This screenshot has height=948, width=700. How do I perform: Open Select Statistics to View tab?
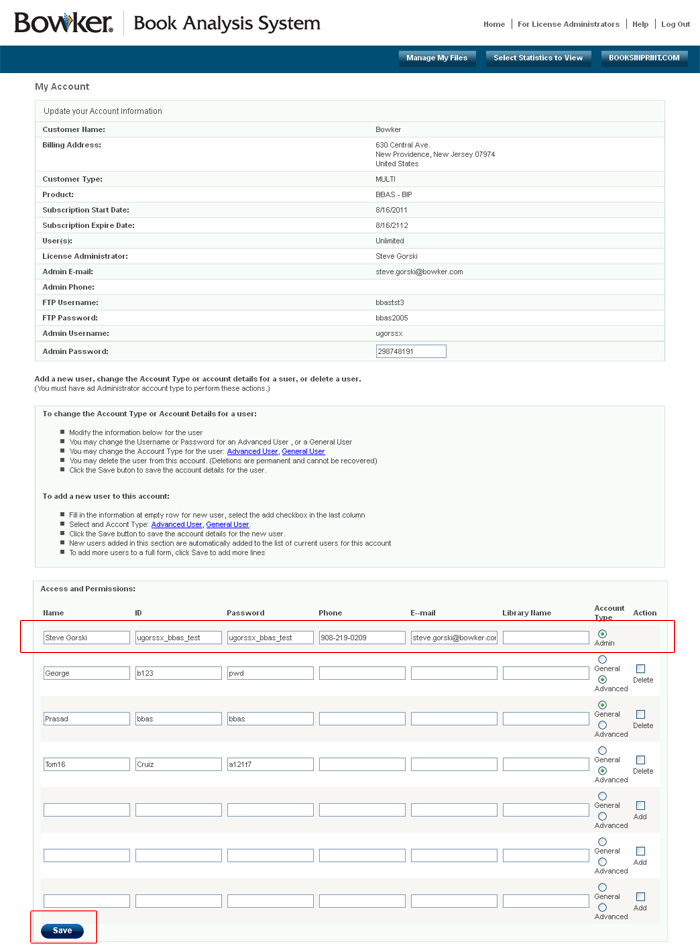538,58
